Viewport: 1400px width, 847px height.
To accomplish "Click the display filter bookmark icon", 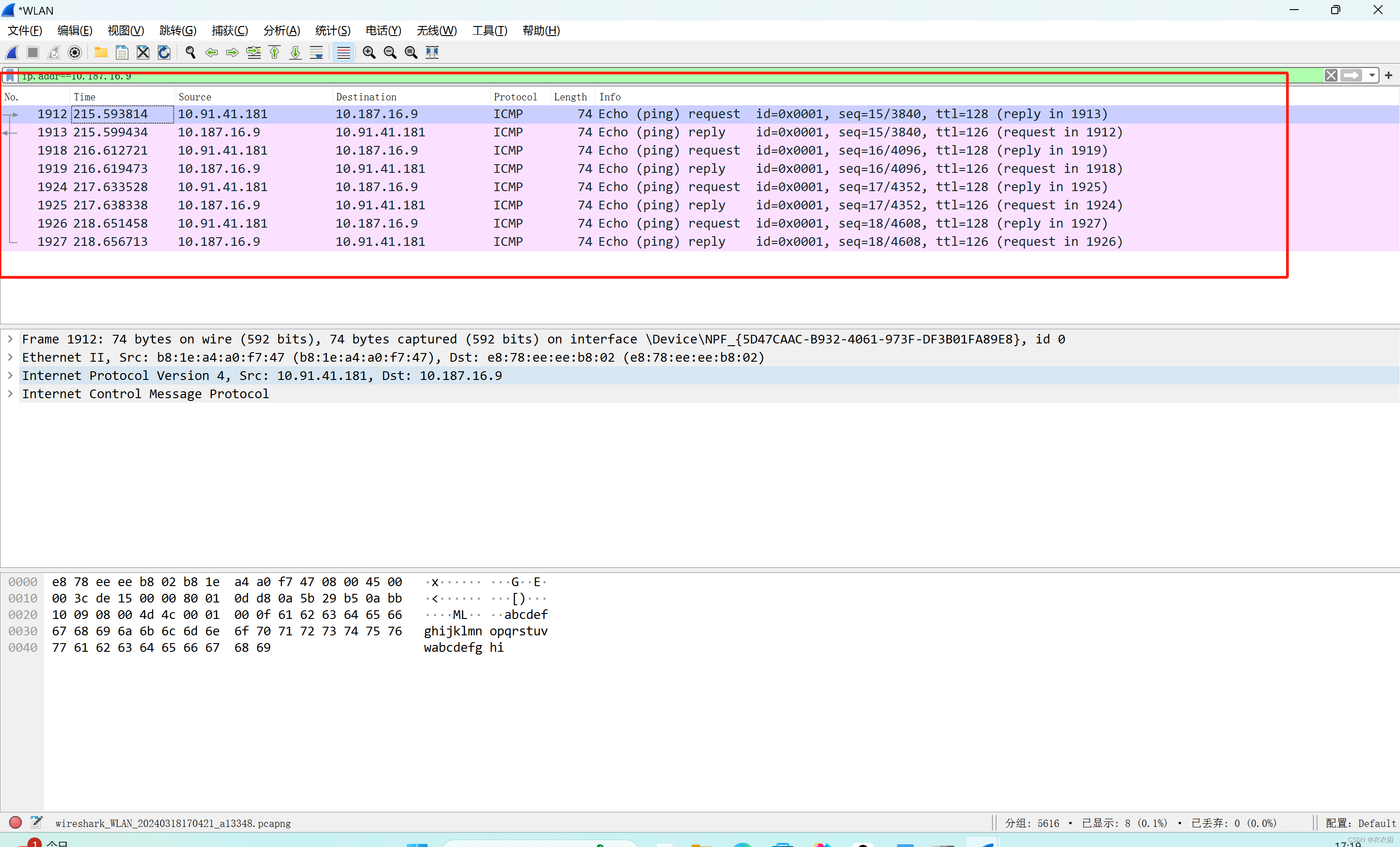I will [x=10, y=76].
